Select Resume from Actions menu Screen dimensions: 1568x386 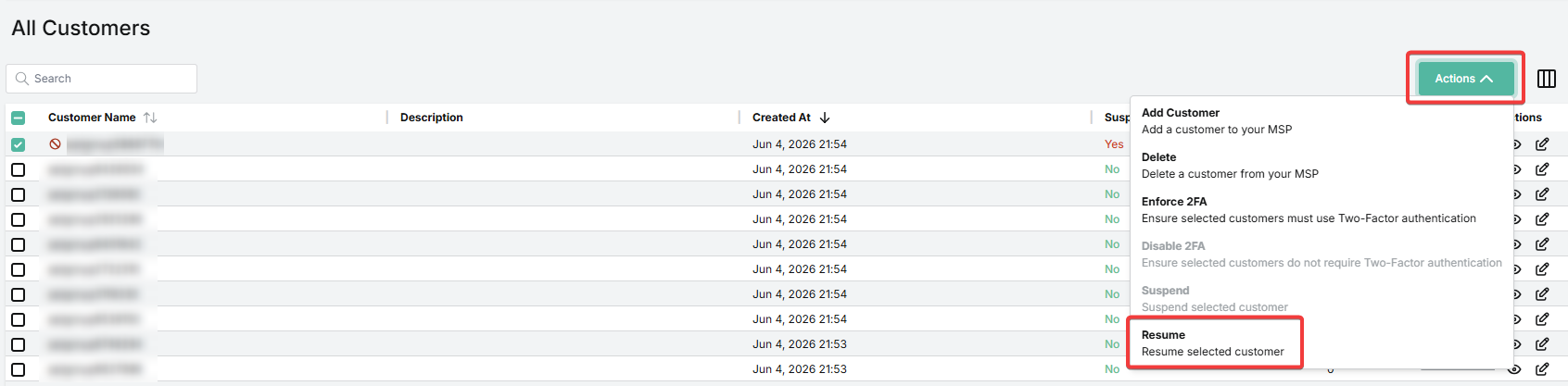pyautogui.click(x=1215, y=343)
